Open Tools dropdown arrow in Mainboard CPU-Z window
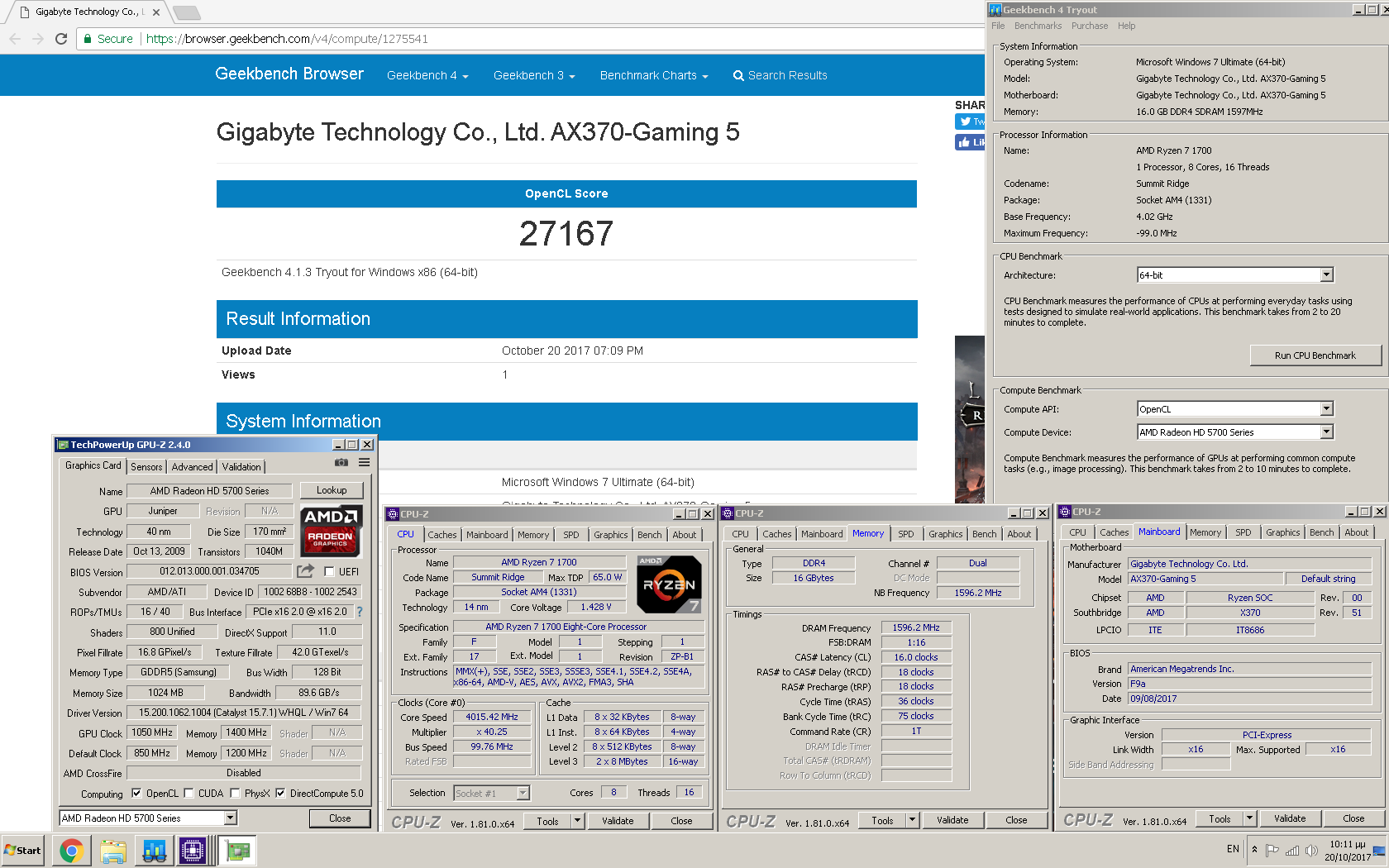 [x=1249, y=819]
